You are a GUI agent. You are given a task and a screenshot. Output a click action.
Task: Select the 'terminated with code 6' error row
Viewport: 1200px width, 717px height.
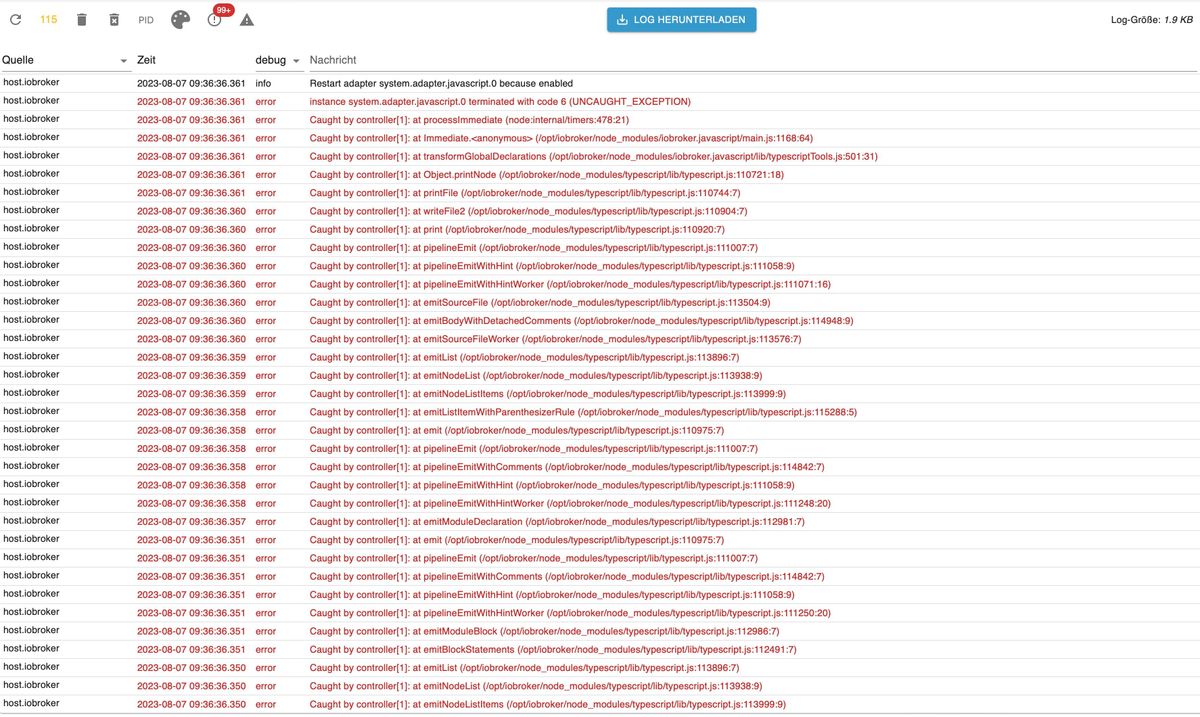600,101
